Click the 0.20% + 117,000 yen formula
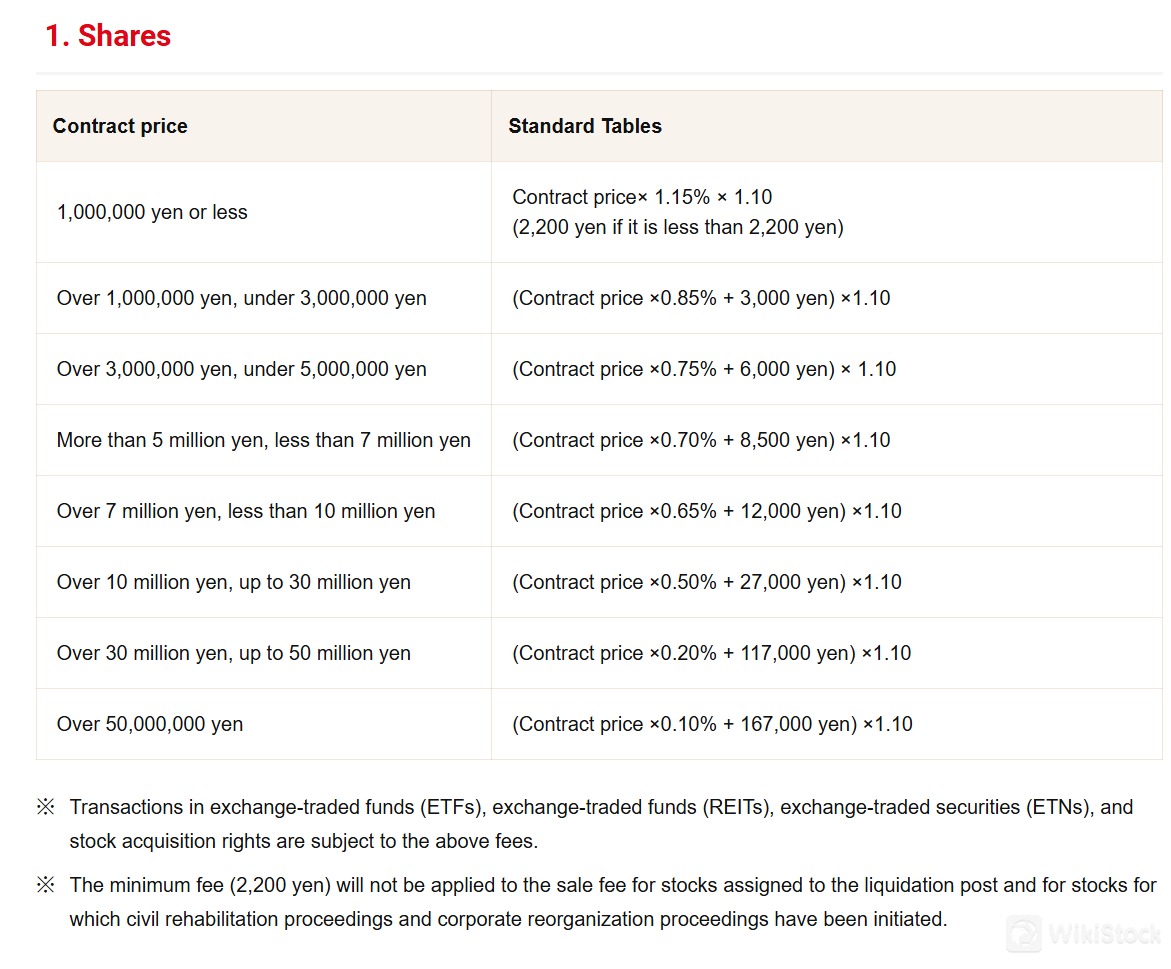Viewport: 1171px width, 969px height. [x=712, y=653]
